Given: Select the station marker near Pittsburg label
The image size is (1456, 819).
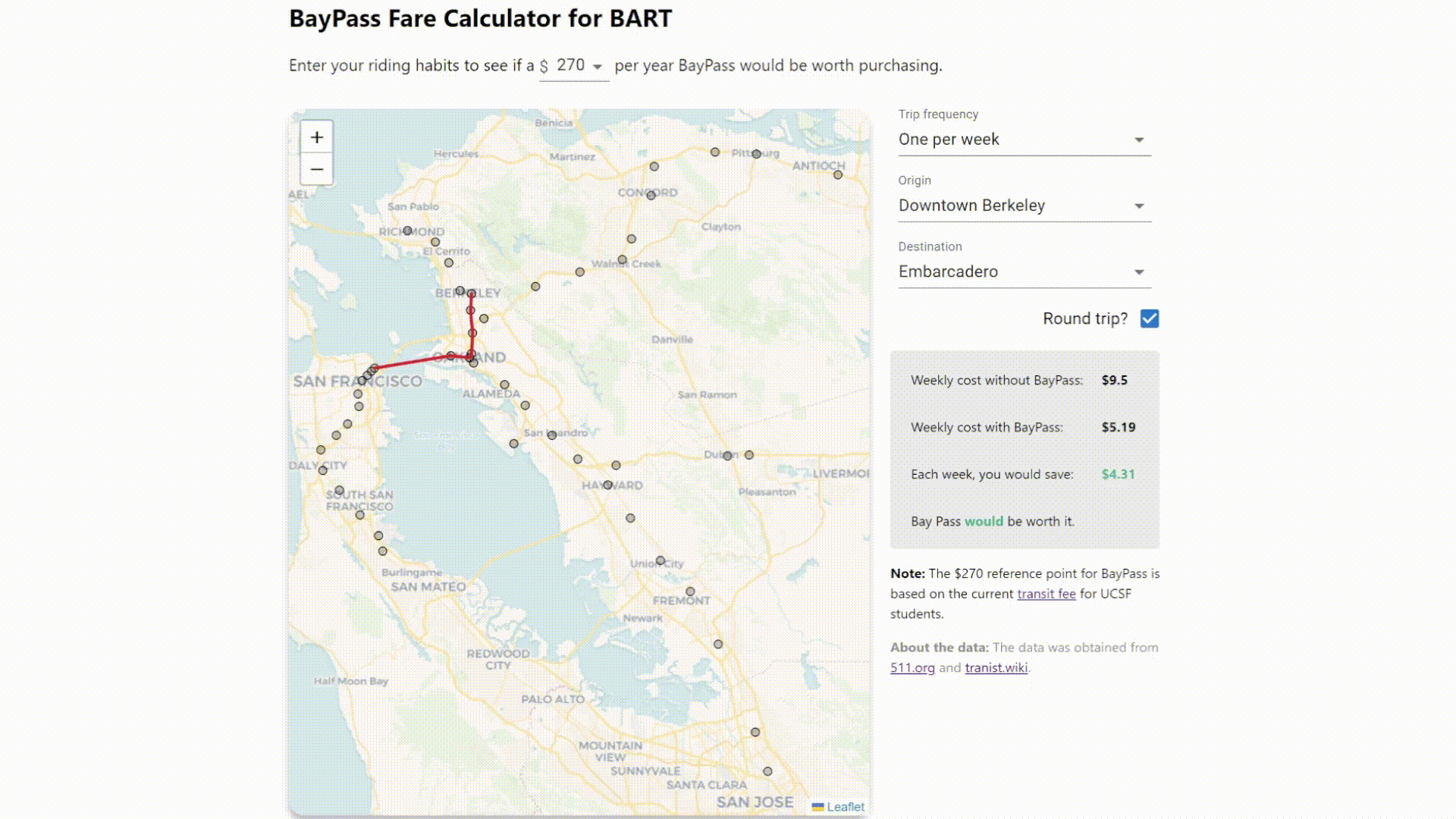Looking at the screenshot, I should pyautogui.click(x=756, y=154).
